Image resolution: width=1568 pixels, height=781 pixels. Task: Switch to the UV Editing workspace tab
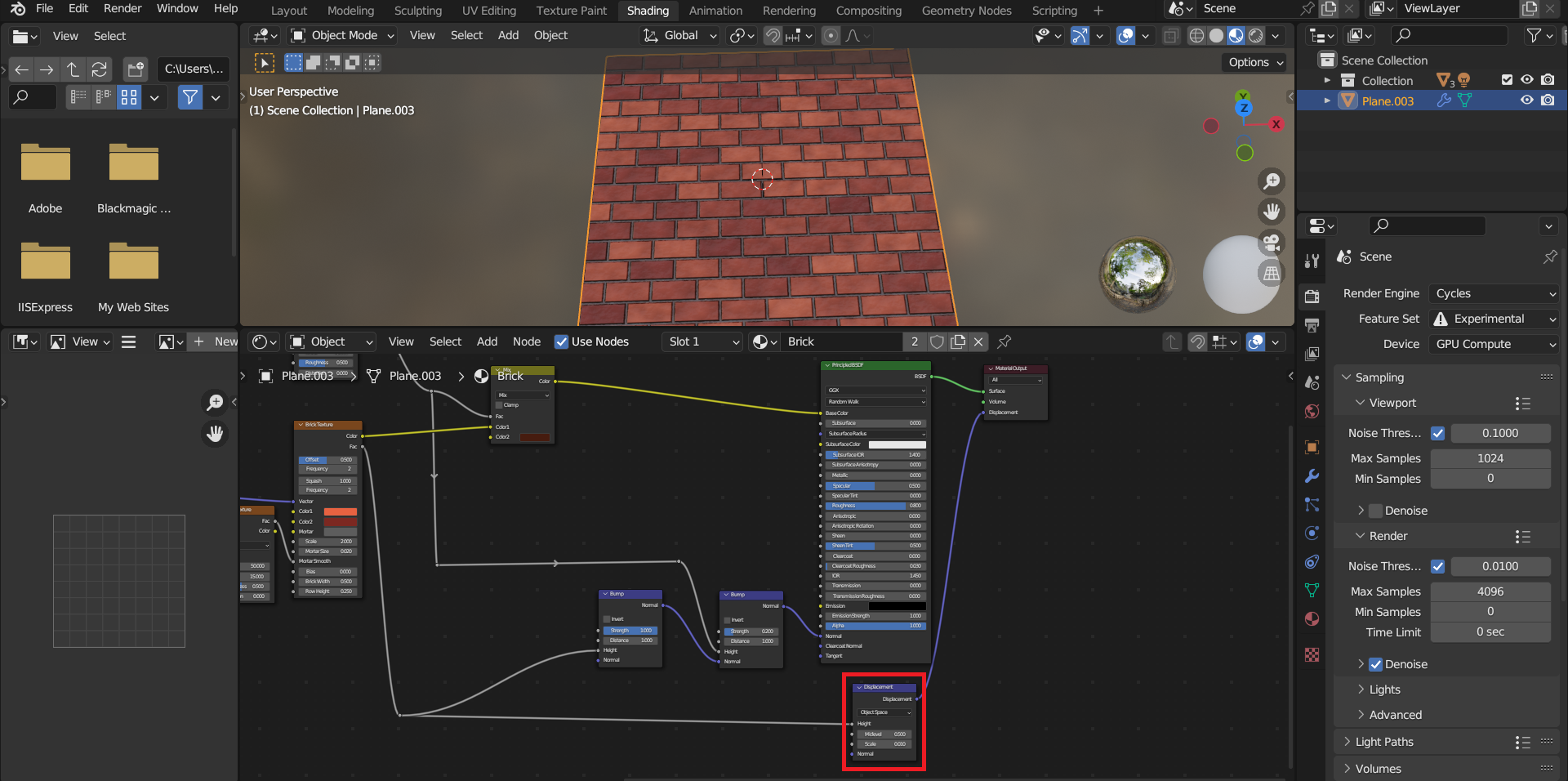tap(488, 11)
